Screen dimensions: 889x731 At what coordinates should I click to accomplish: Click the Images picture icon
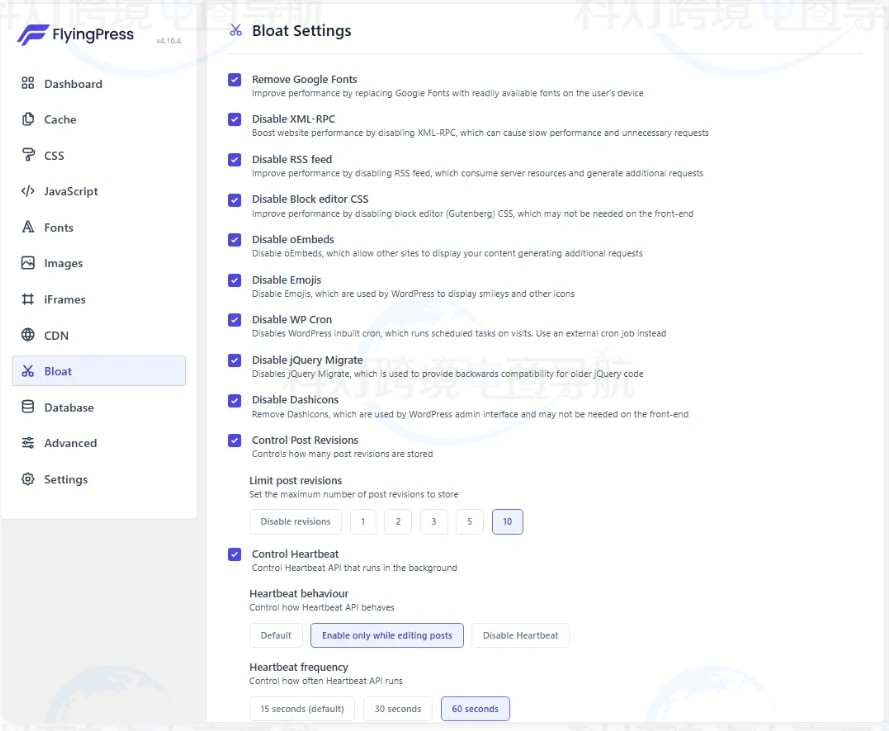(x=28, y=264)
